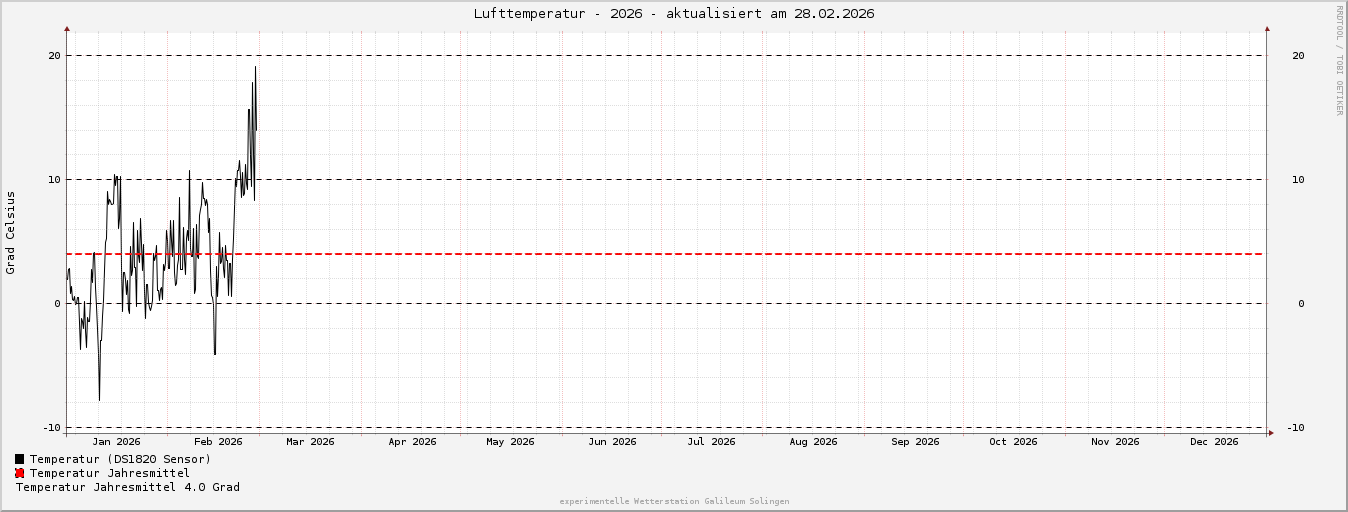Screen dimensions: 1348x512
Task: Click the experimentelle Wetterstation Galileum Solingen footer
Action: [674, 501]
